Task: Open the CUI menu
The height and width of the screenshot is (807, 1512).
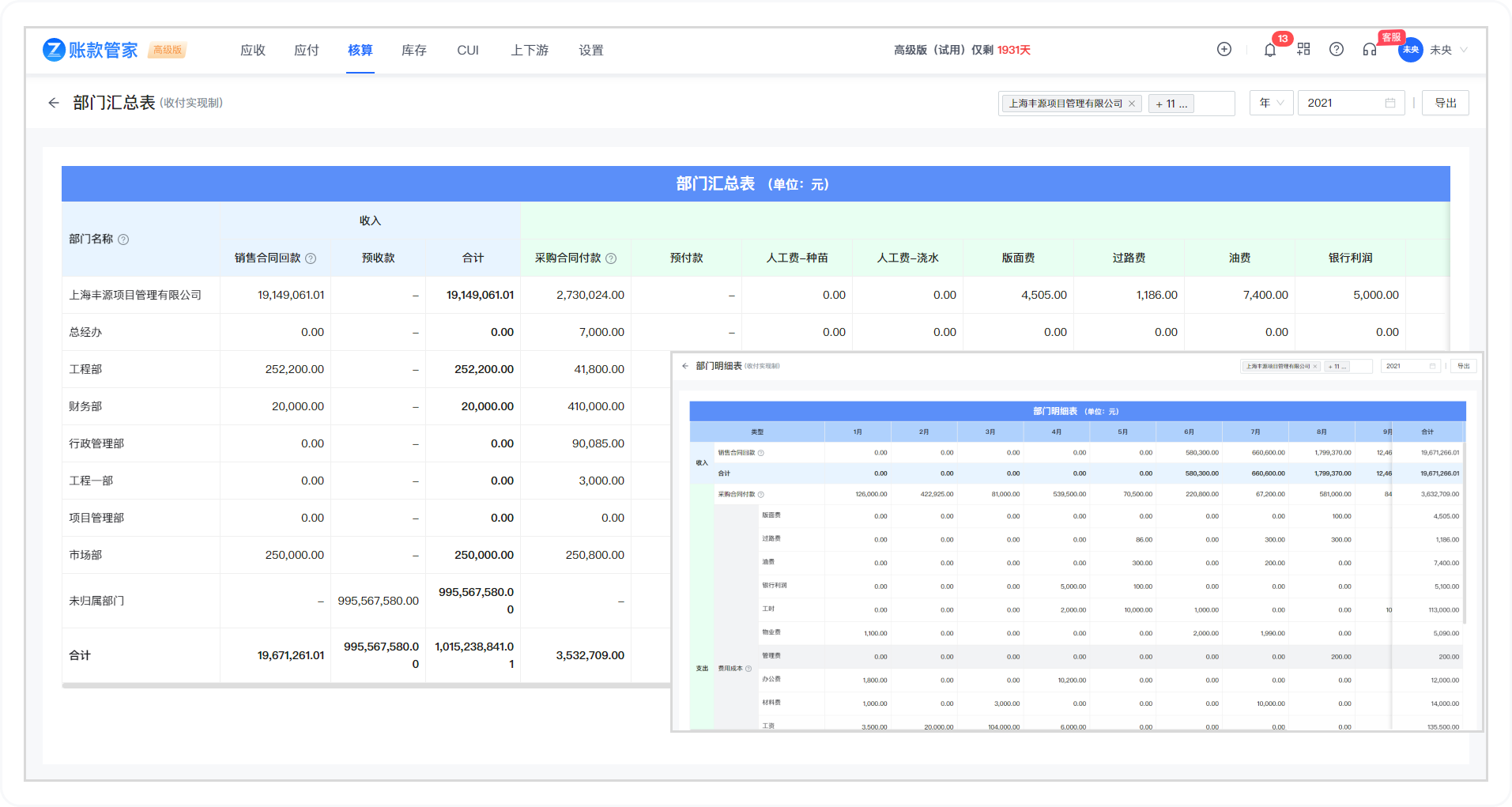Action: [x=468, y=50]
